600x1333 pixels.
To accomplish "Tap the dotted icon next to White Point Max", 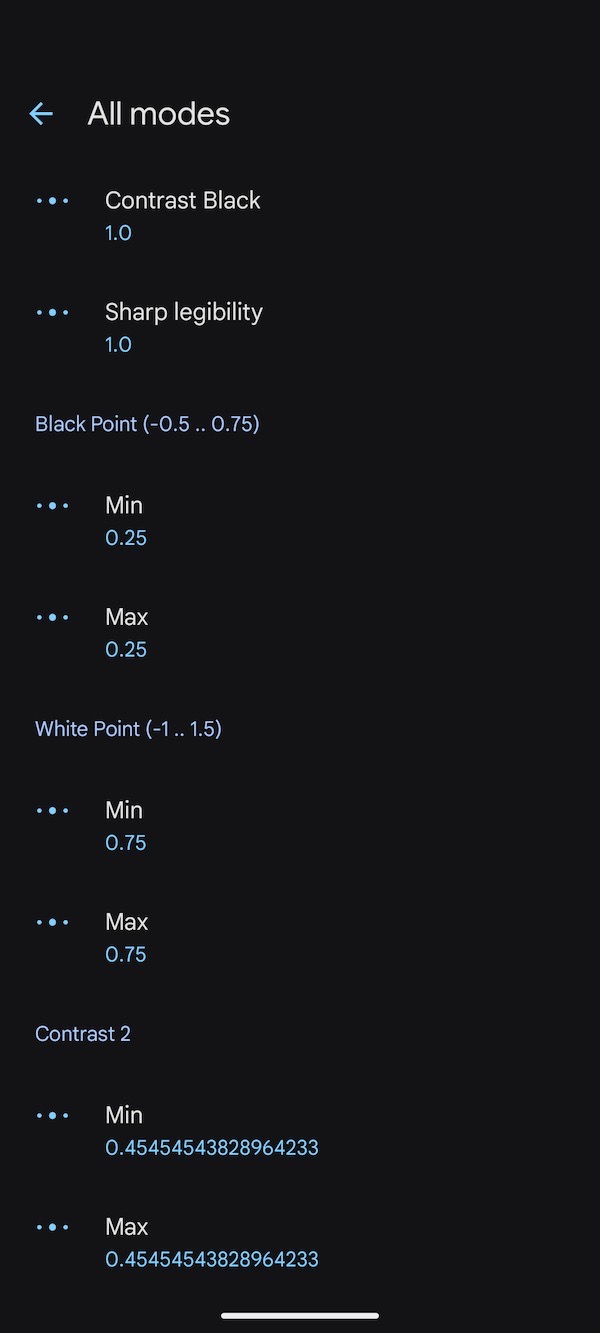I will [53, 922].
